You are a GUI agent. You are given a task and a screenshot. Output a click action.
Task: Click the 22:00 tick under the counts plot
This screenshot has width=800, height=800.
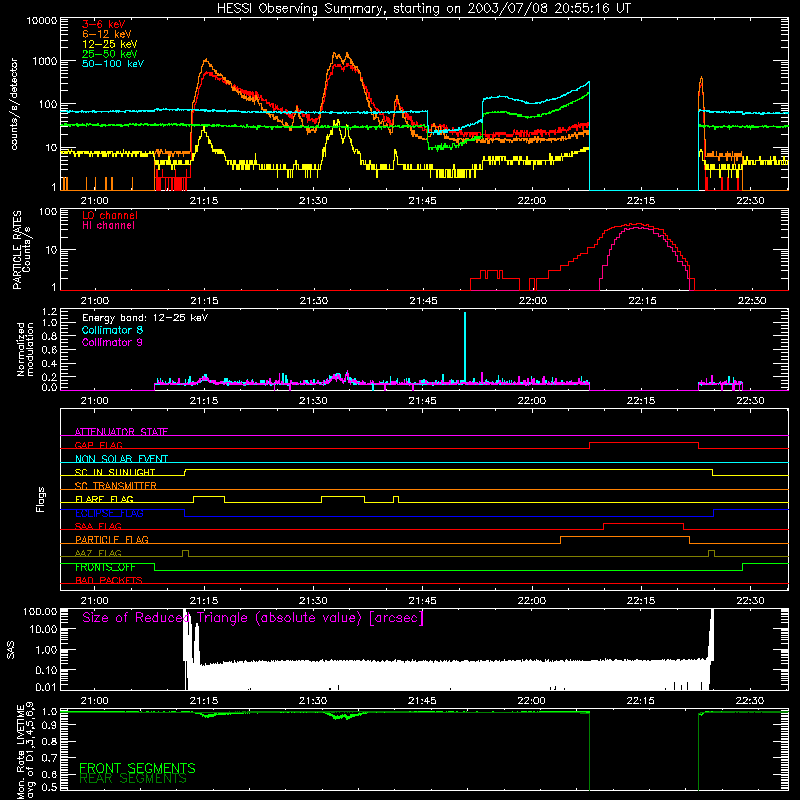click(x=532, y=201)
